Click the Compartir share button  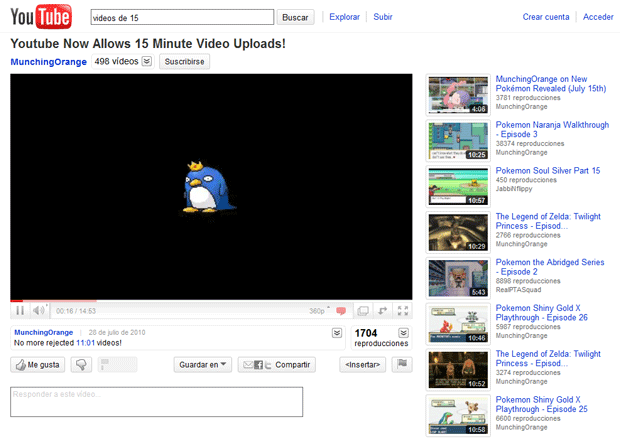(x=276, y=364)
